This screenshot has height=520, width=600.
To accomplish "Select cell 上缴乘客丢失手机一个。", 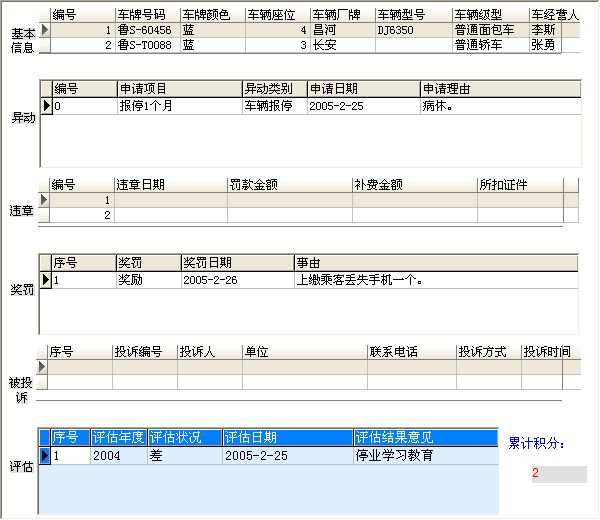I will (436, 280).
